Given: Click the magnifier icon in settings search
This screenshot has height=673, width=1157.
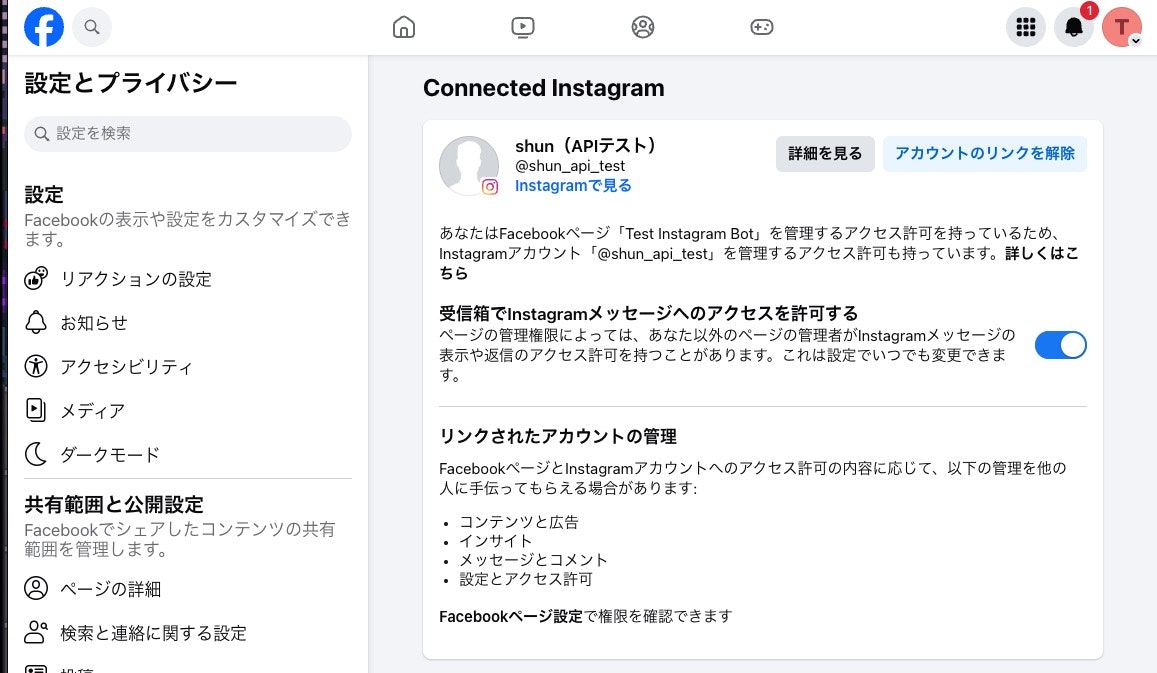Looking at the screenshot, I should [42, 134].
